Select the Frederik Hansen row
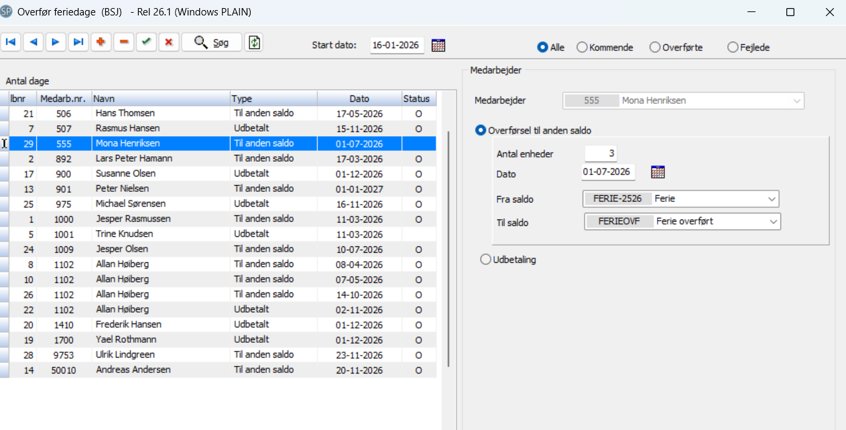The width and height of the screenshot is (846, 430). point(218,325)
